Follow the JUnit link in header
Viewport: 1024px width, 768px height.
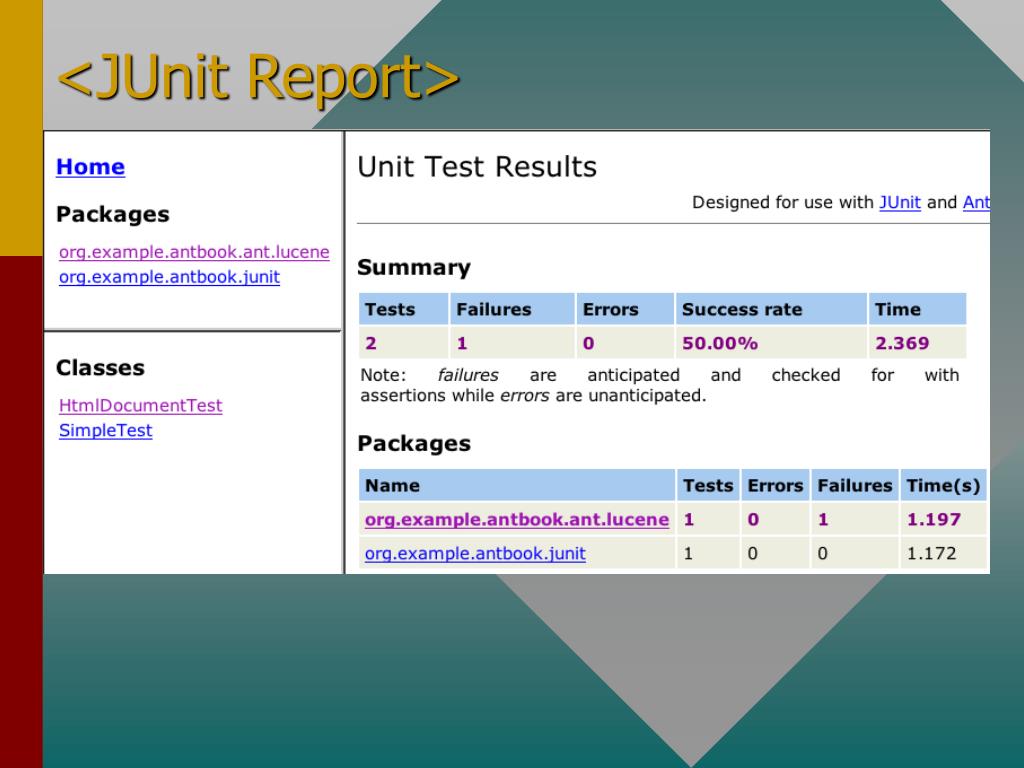pyautogui.click(x=900, y=202)
